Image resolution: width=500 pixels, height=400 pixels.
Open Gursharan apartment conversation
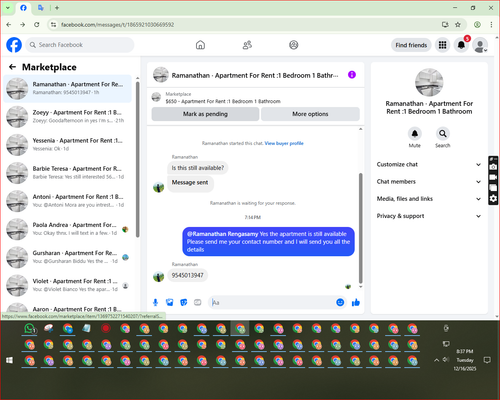68,257
